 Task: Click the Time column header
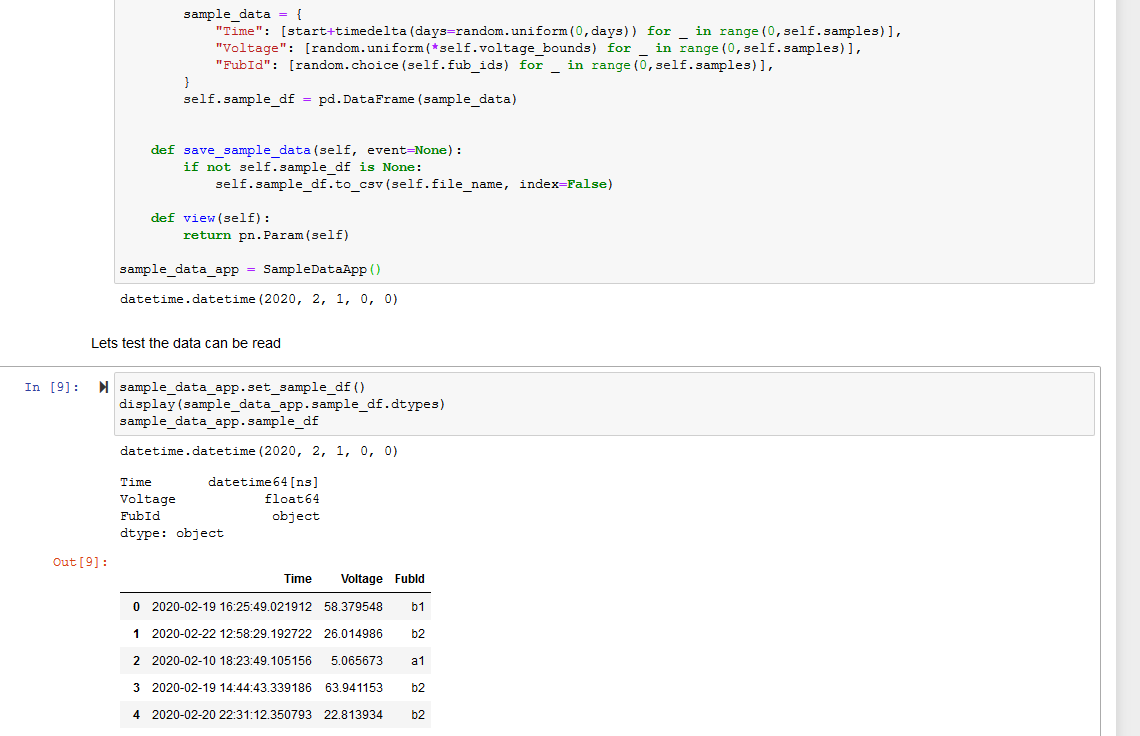(x=297, y=579)
